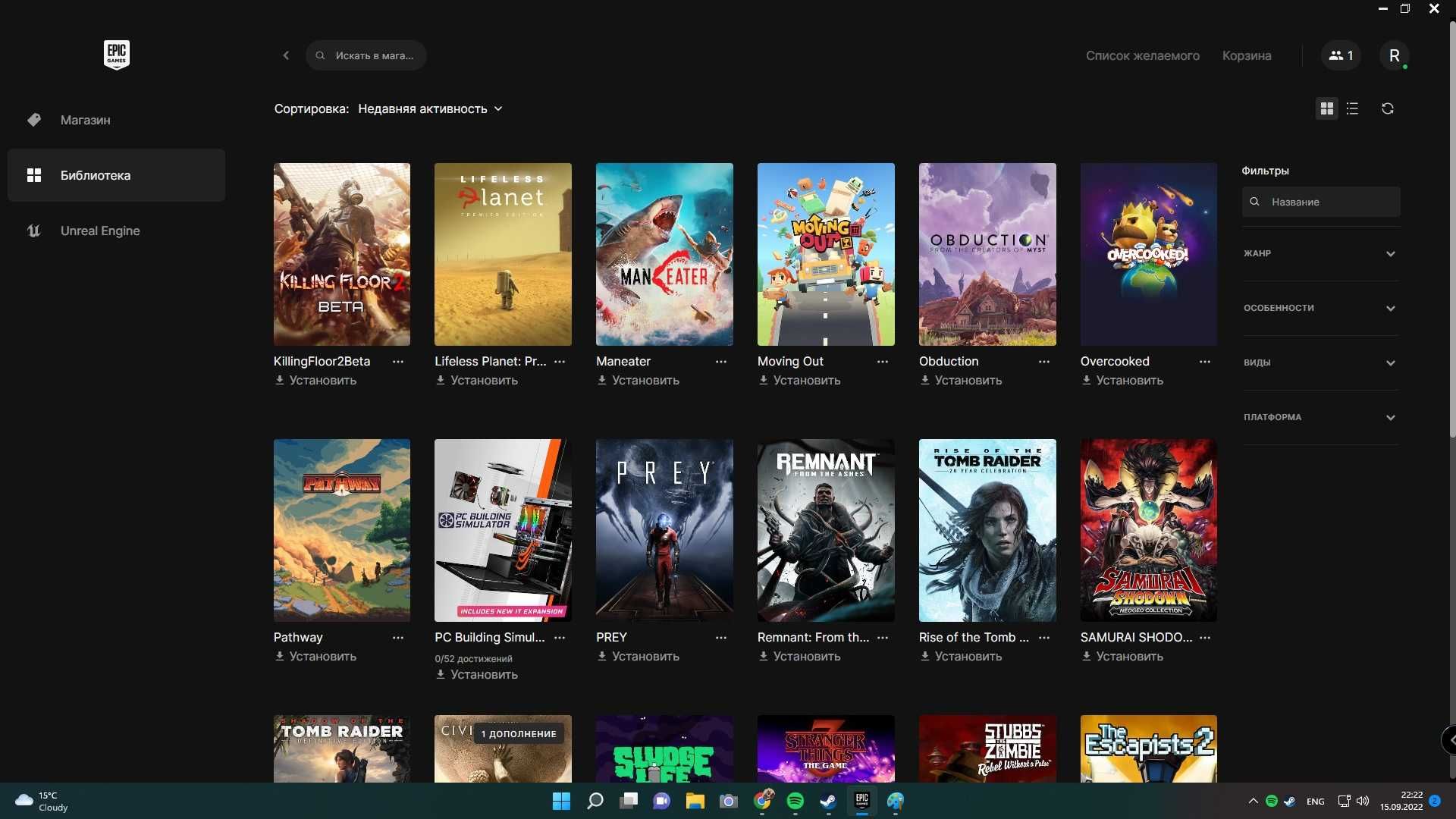Open The Escapists 2 cover
Screen dimensions: 1456x819
click(x=1149, y=748)
